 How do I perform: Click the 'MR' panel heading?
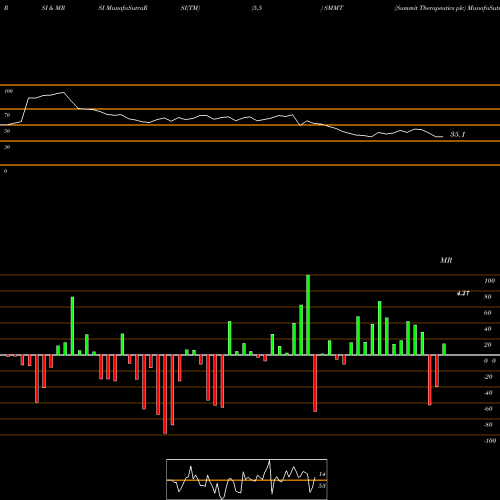[x=446, y=260]
